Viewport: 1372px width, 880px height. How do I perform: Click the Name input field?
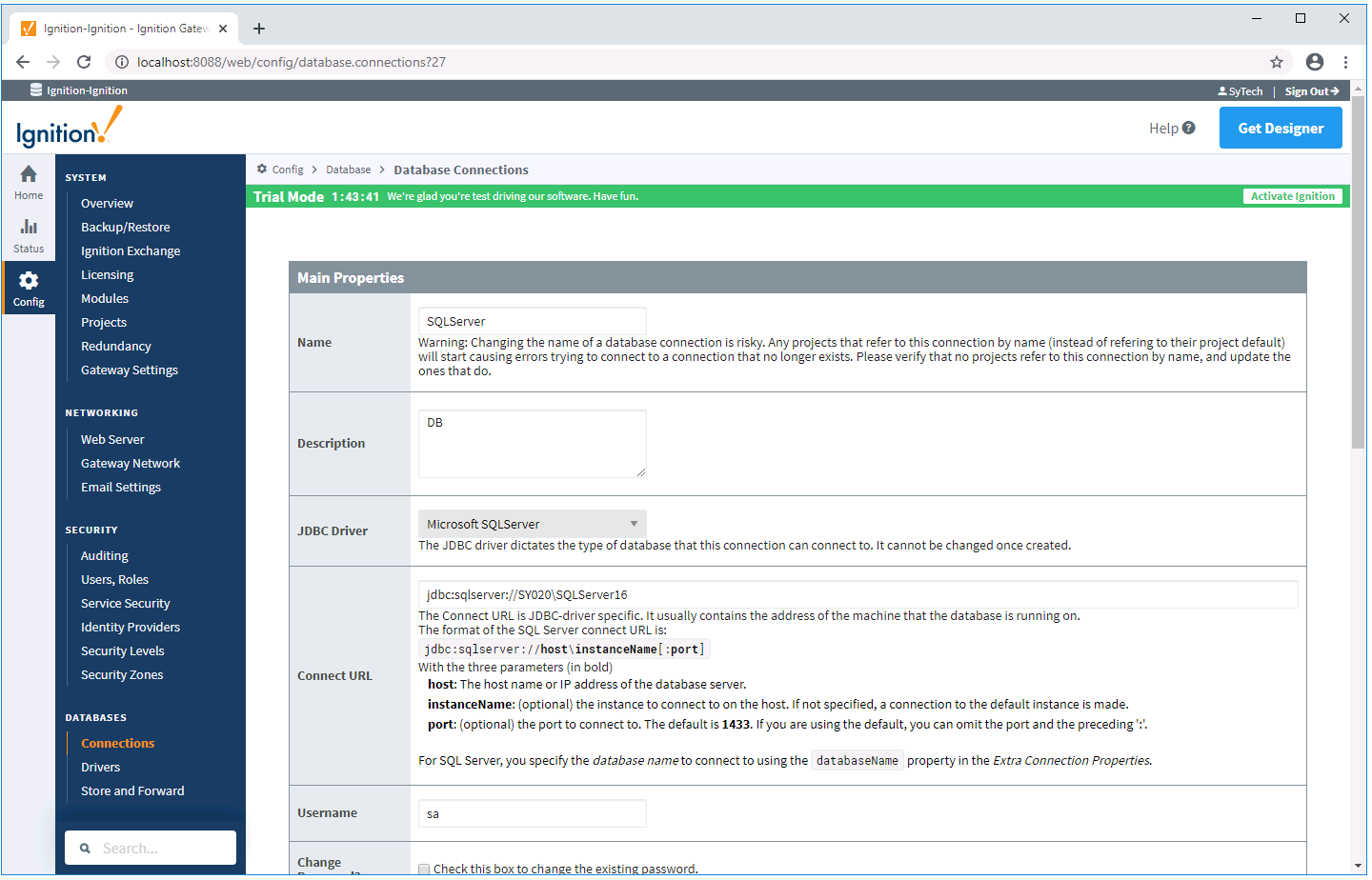click(533, 321)
